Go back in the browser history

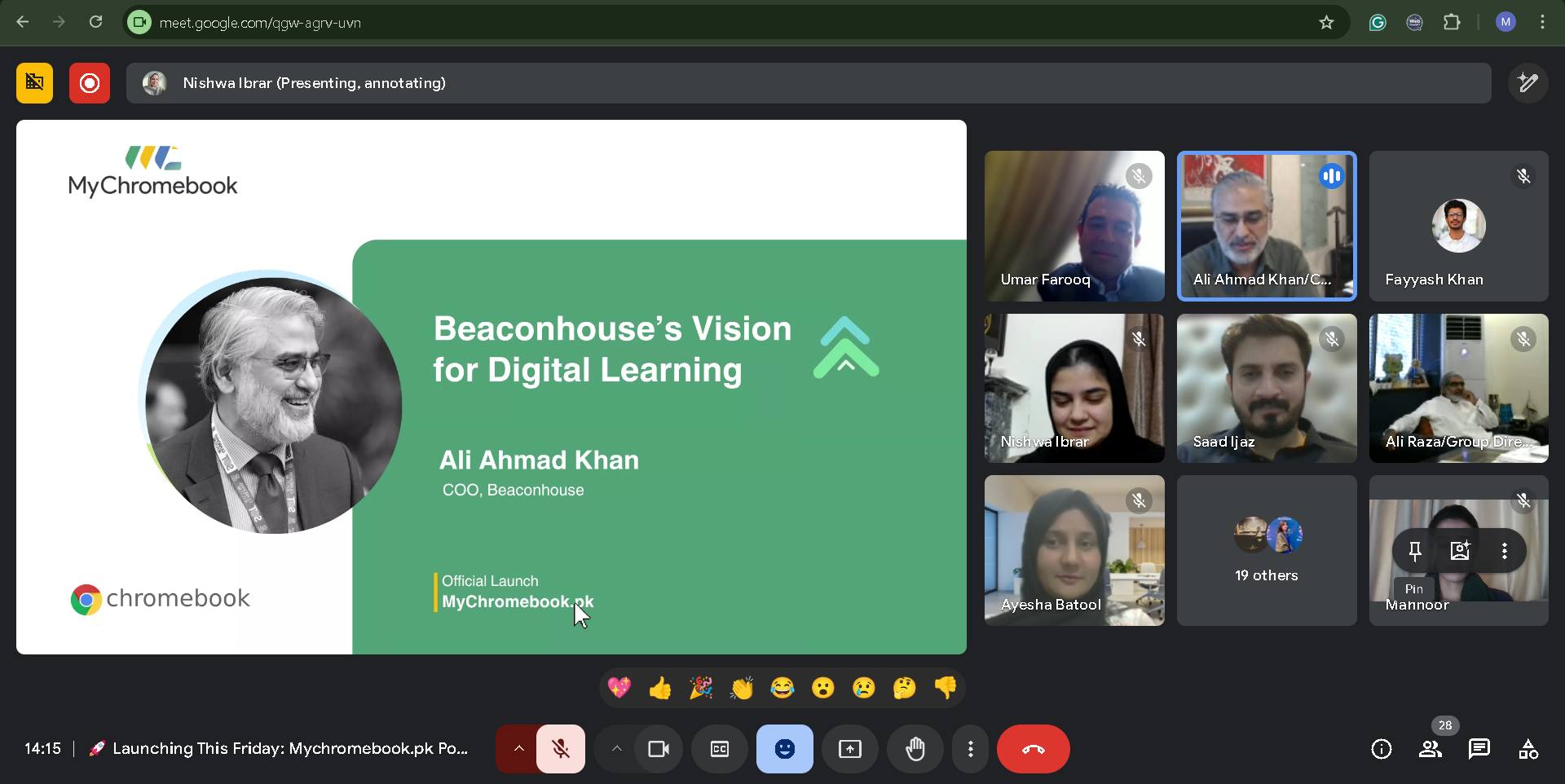(23, 23)
